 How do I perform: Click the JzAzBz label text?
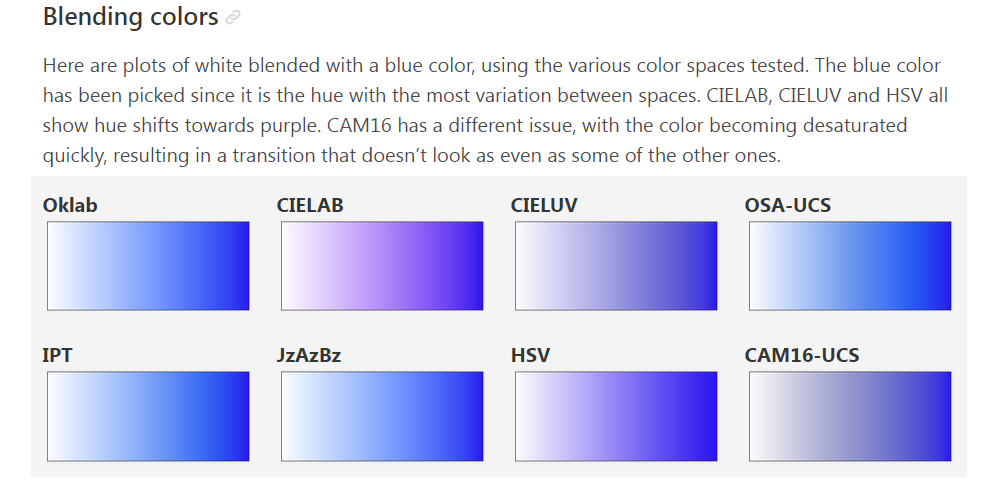click(309, 356)
